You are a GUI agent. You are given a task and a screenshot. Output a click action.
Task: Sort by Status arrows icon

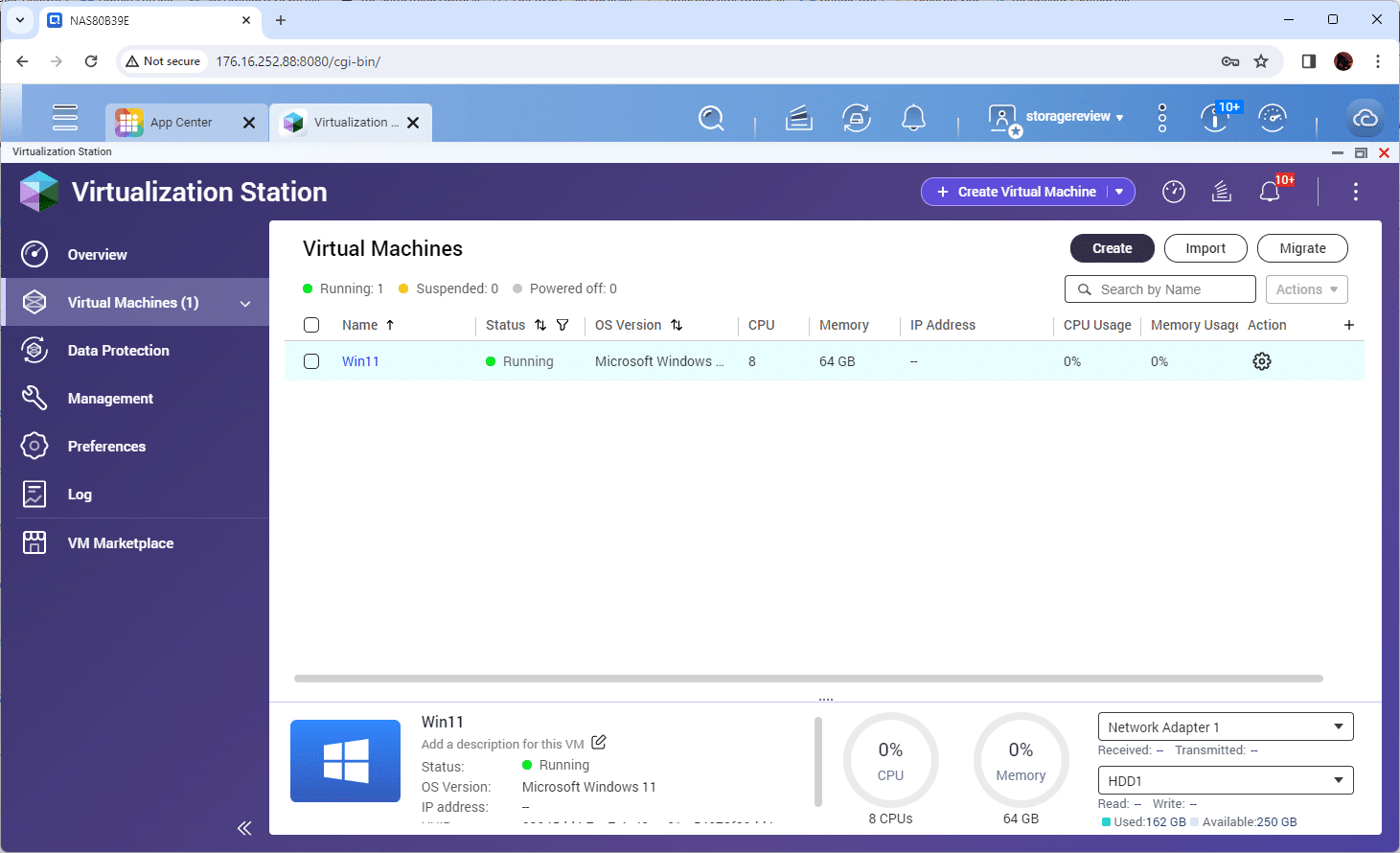tap(540, 325)
